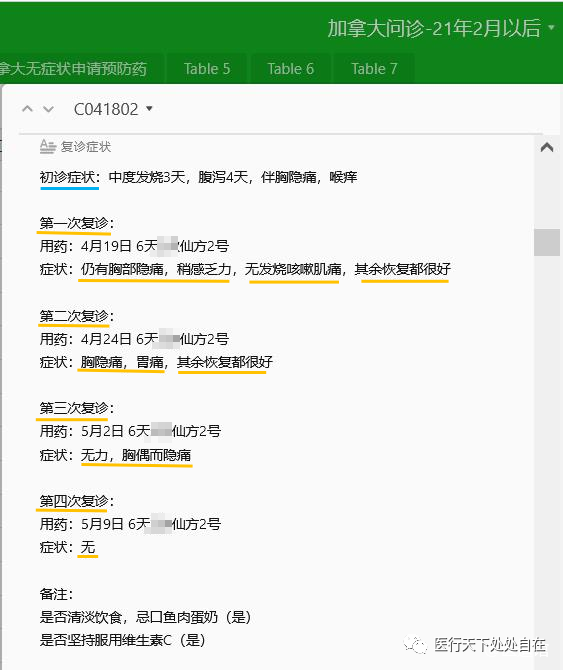Click the 4月19日 medication line
This screenshot has height=670, width=563.
point(134,246)
